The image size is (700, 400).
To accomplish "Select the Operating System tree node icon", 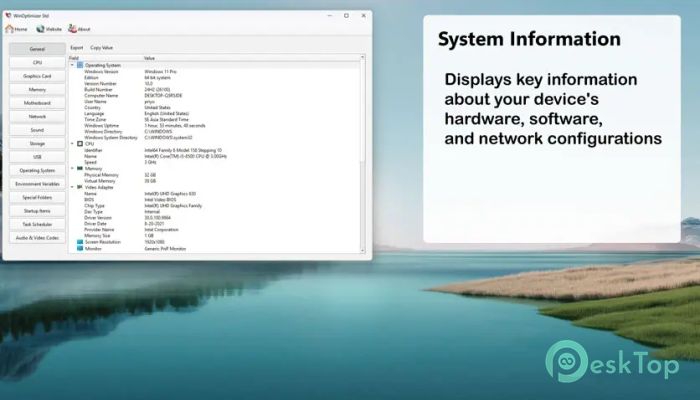I will (80, 65).
